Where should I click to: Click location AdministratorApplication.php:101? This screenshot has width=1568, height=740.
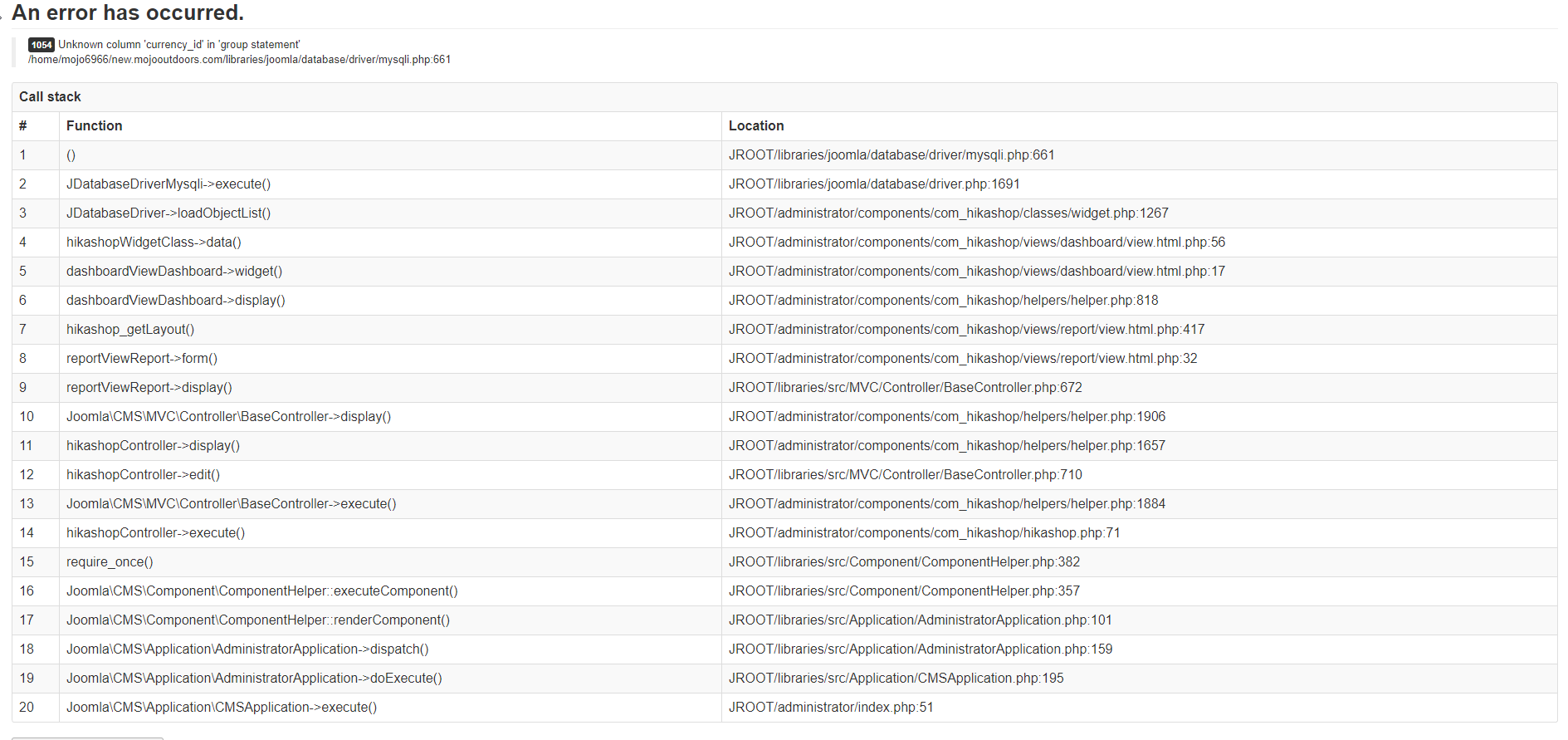921,620
